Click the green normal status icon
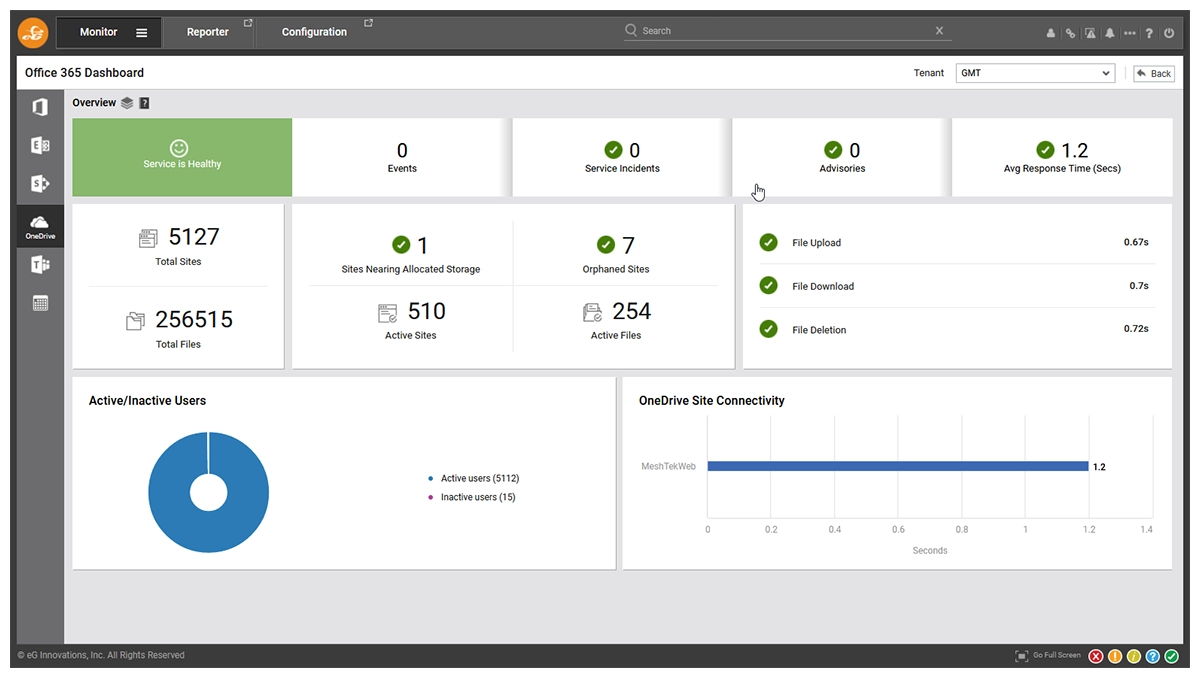 (x=1171, y=656)
